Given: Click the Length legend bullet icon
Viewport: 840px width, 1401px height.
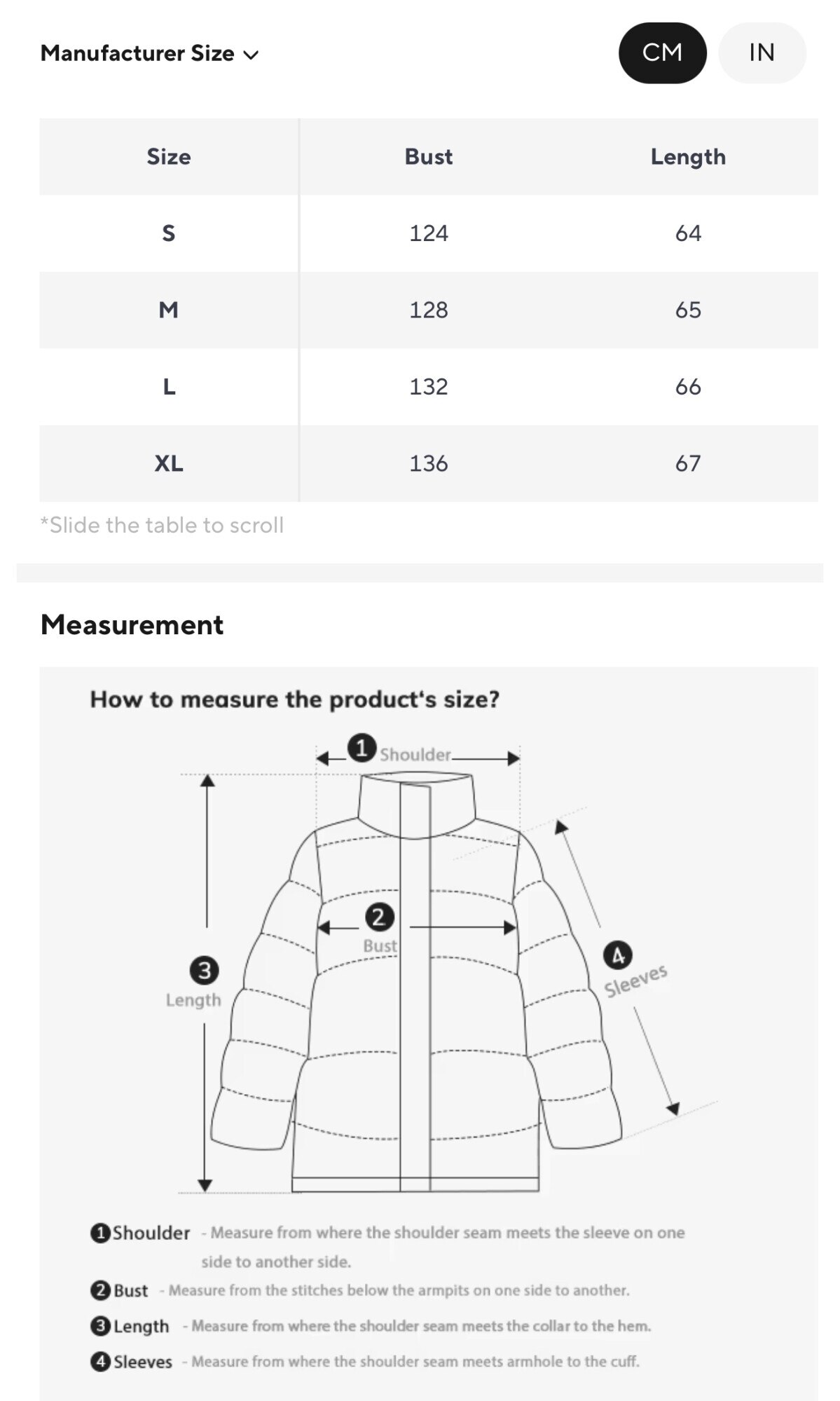Looking at the screenshot, I should [100, 1326].
